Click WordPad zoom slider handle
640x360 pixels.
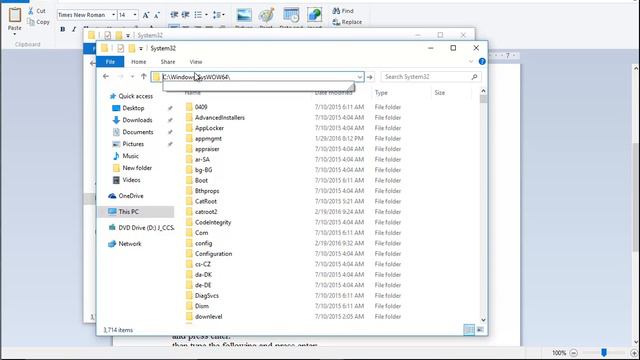604,352
